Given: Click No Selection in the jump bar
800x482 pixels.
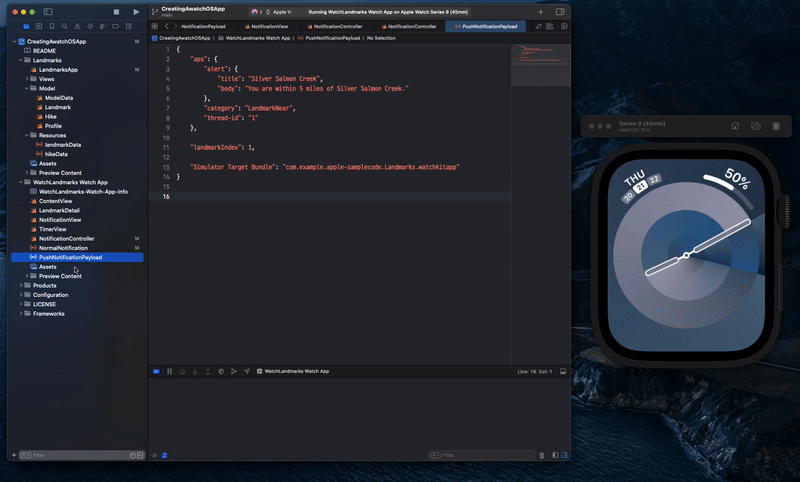Looking at the screenshot, I should coord(381,38).
